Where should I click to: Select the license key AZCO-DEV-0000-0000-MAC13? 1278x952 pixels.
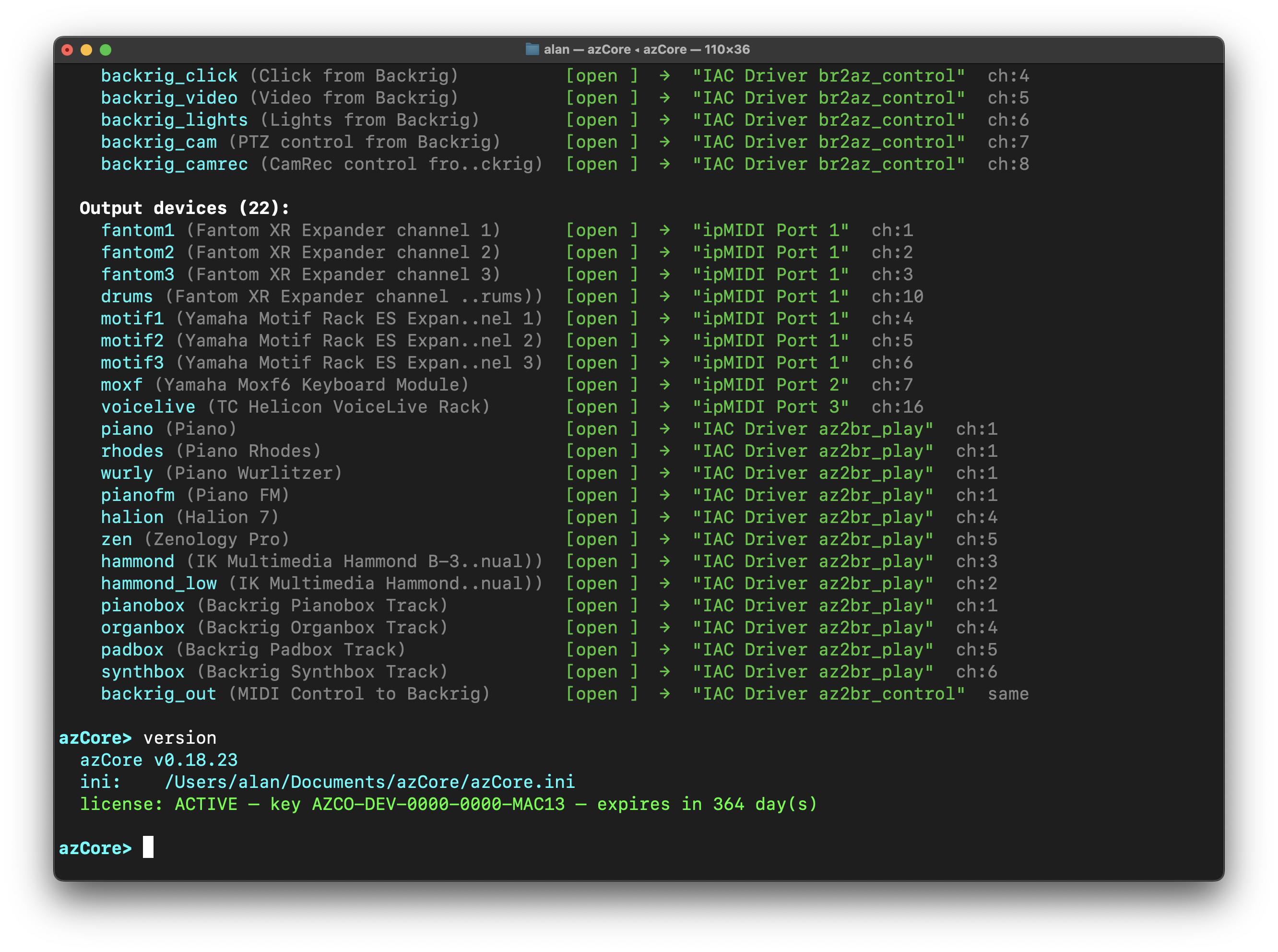[438, 804]
